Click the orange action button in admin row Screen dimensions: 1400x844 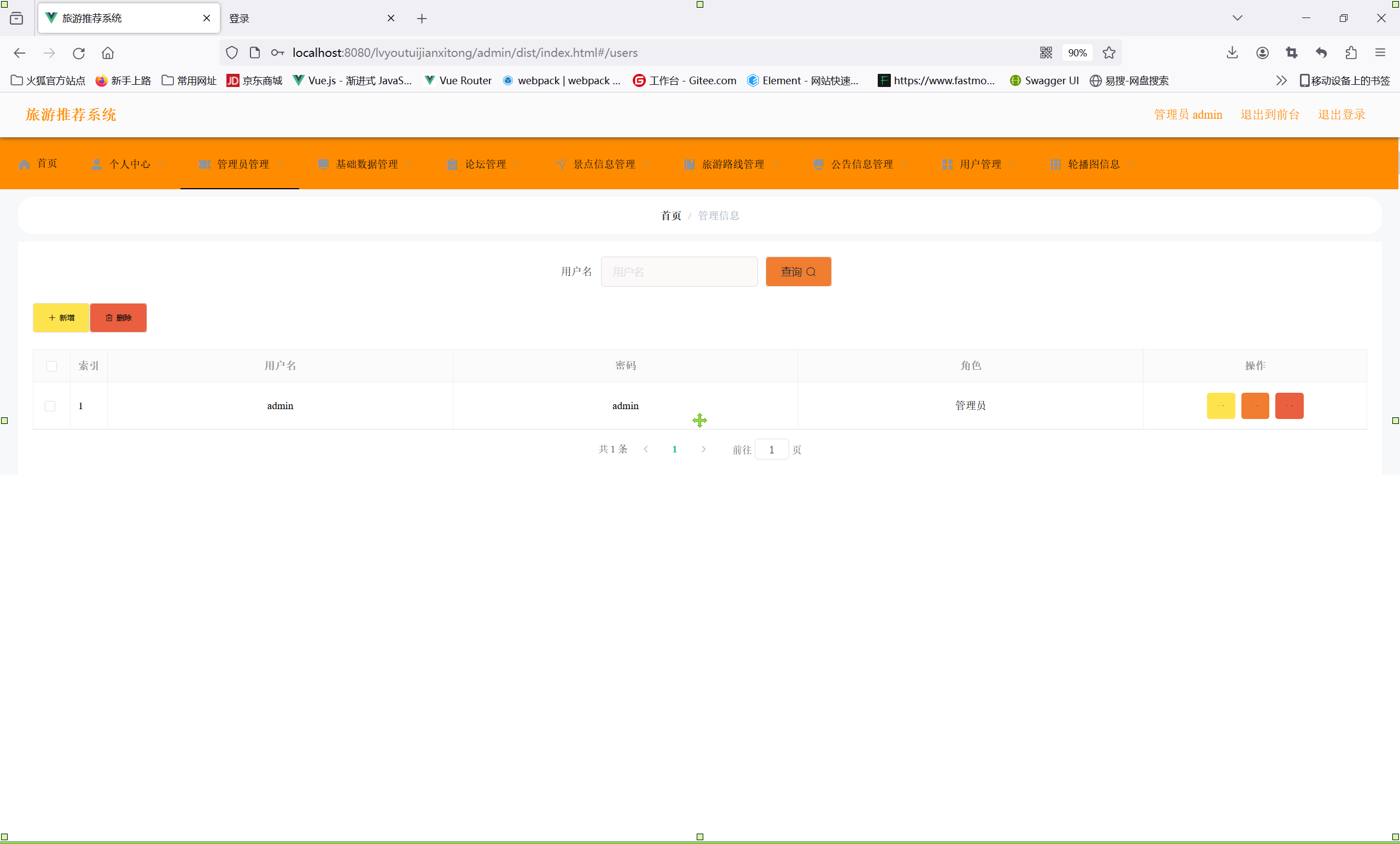click(1255, 406)
